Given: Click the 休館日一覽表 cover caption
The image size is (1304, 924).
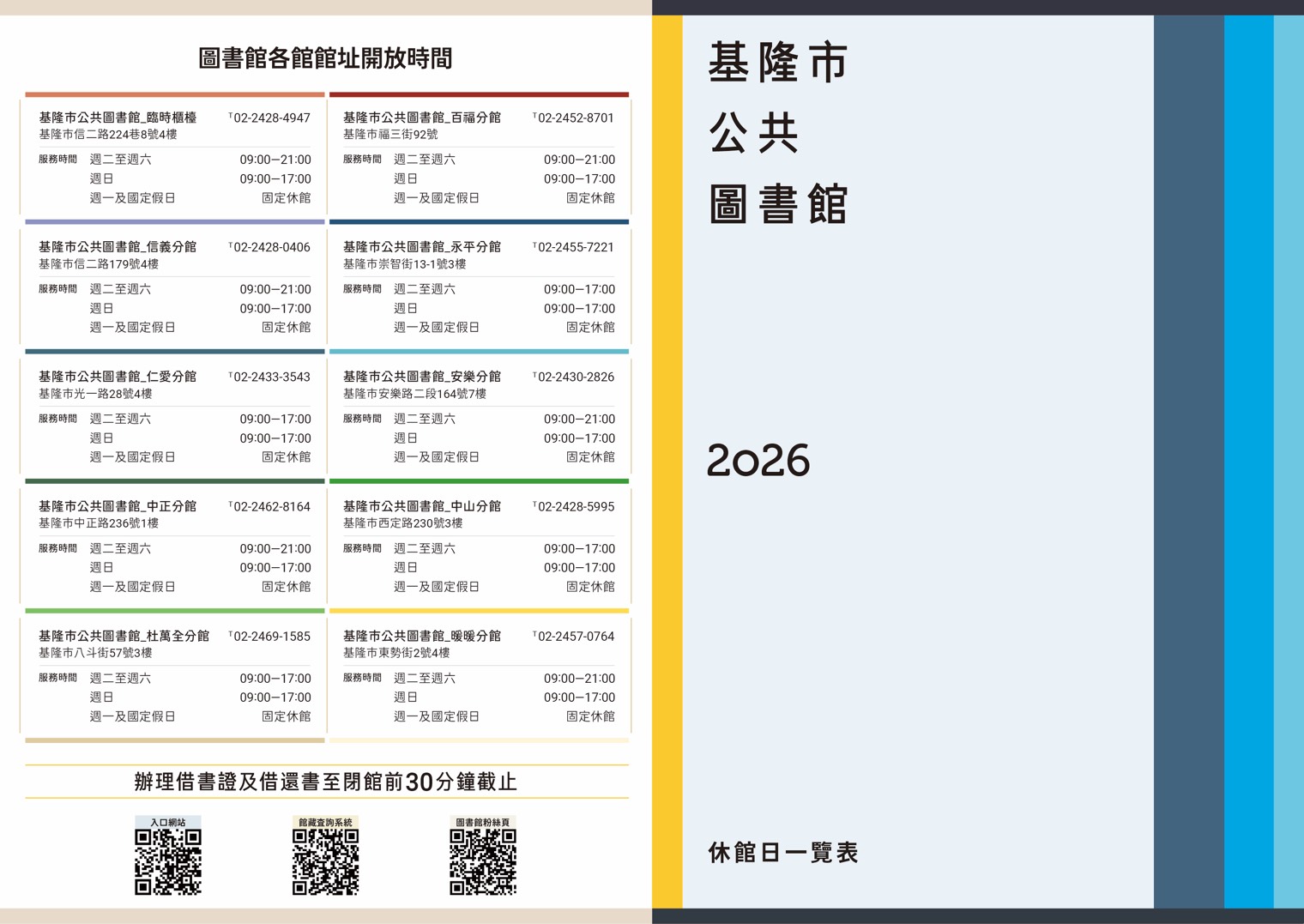Looking at the screenshot, I should click(x=783, y=853).
